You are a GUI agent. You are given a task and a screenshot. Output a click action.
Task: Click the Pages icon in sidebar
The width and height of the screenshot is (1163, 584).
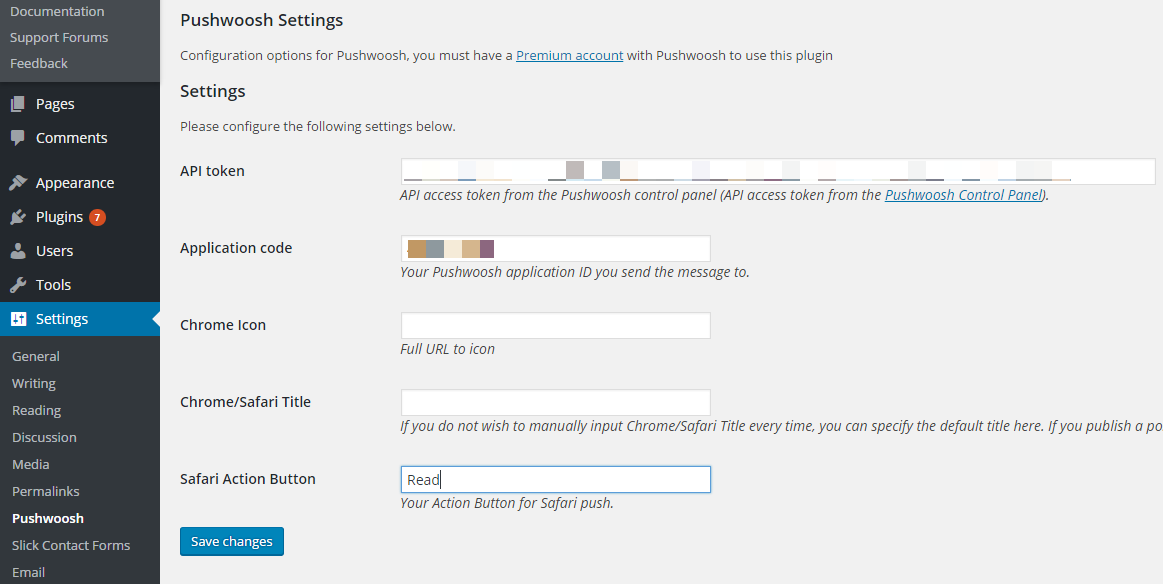coord(18,104)
